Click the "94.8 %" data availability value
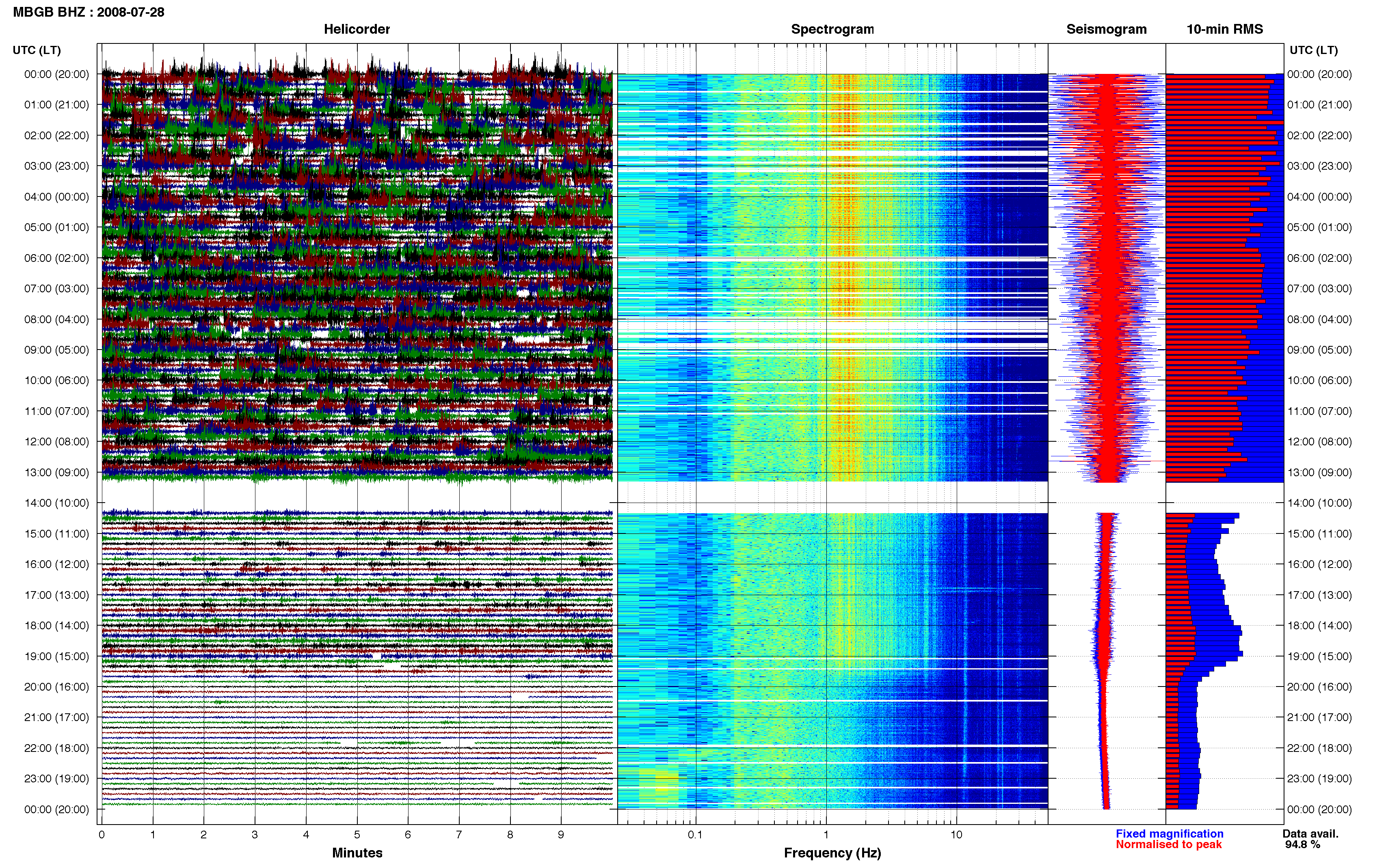The image size is (1388, 868). click(x=1302, y=845)
